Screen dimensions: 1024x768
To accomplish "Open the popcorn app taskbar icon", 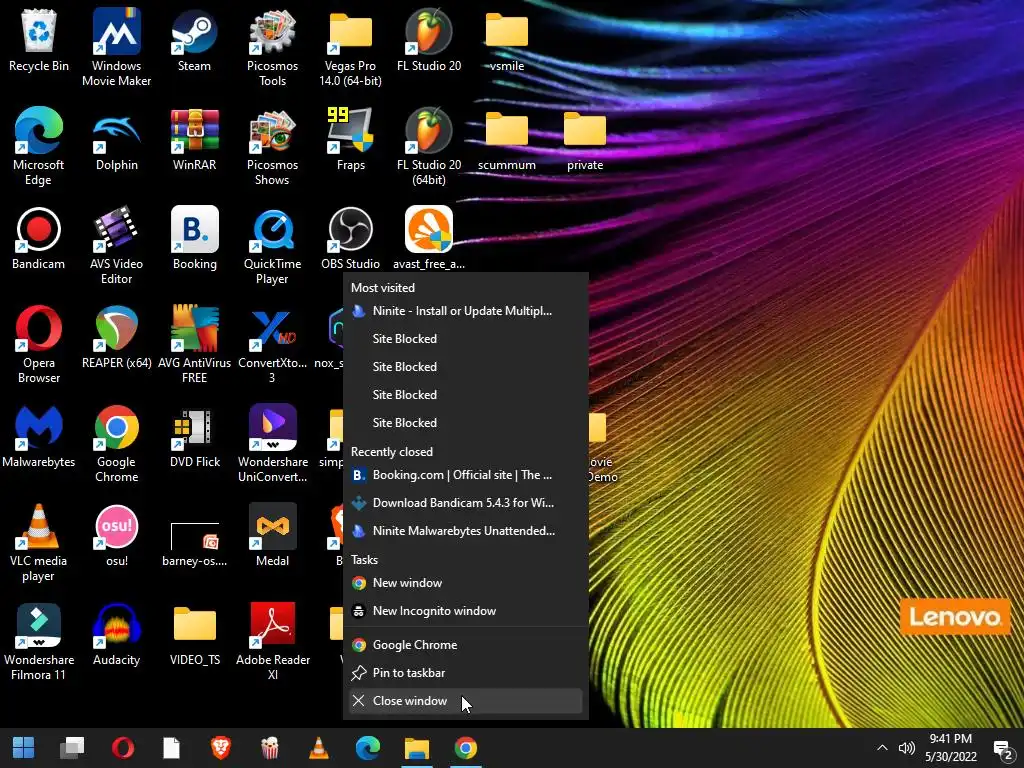I will [x=270, y=748].
